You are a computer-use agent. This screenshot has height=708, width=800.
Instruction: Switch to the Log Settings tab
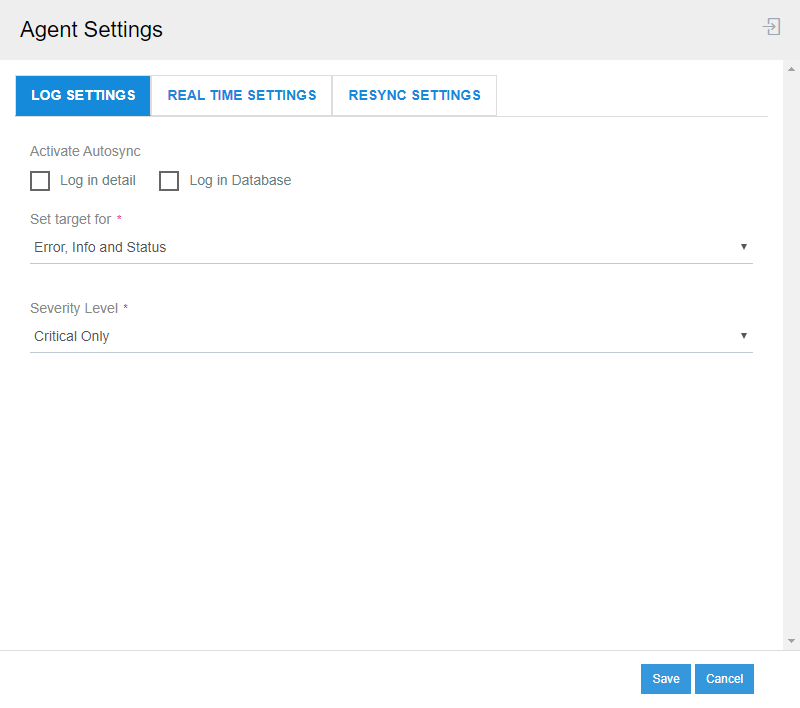tap(83, 96)
